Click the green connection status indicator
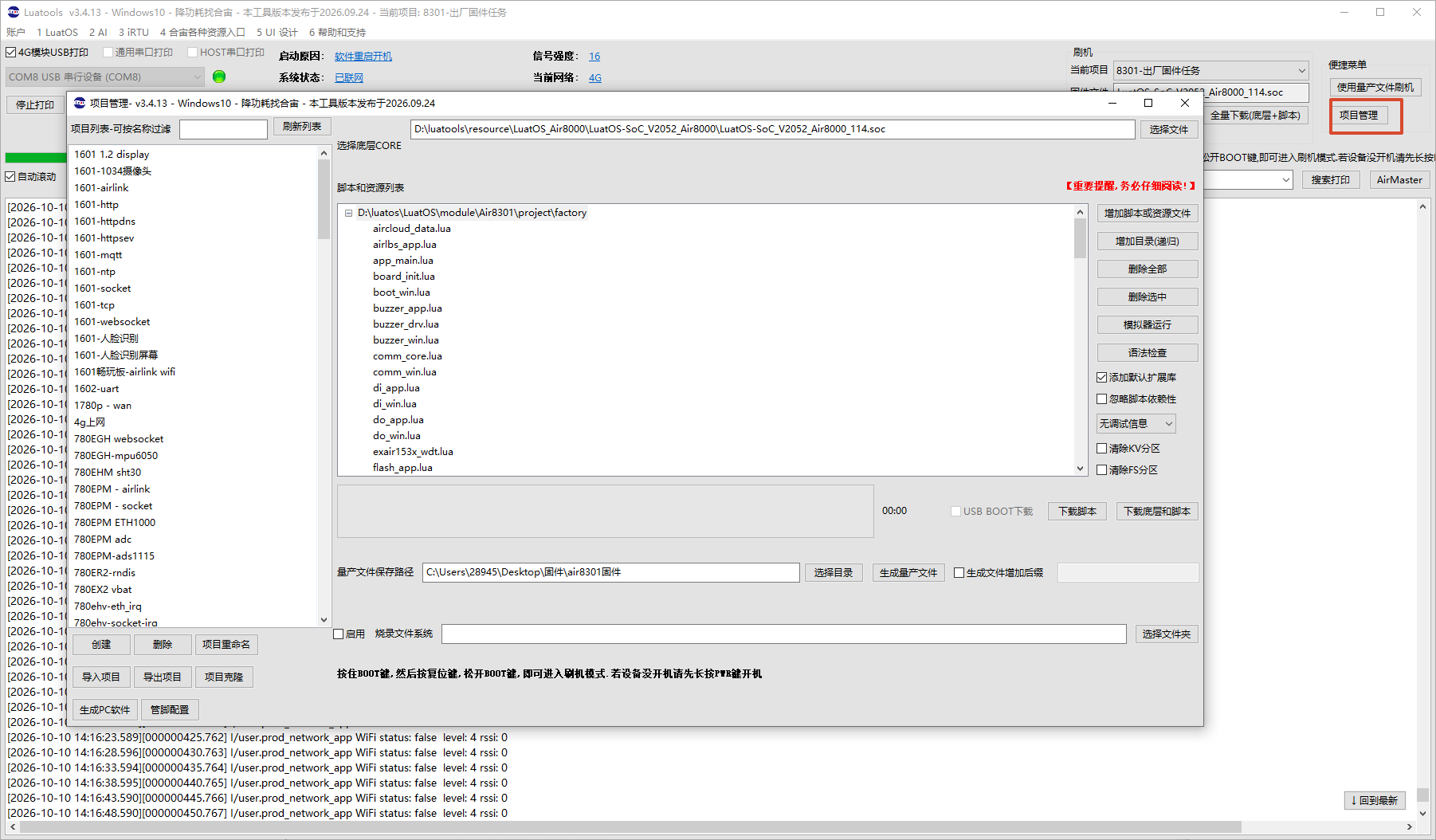 pos(219,77)
